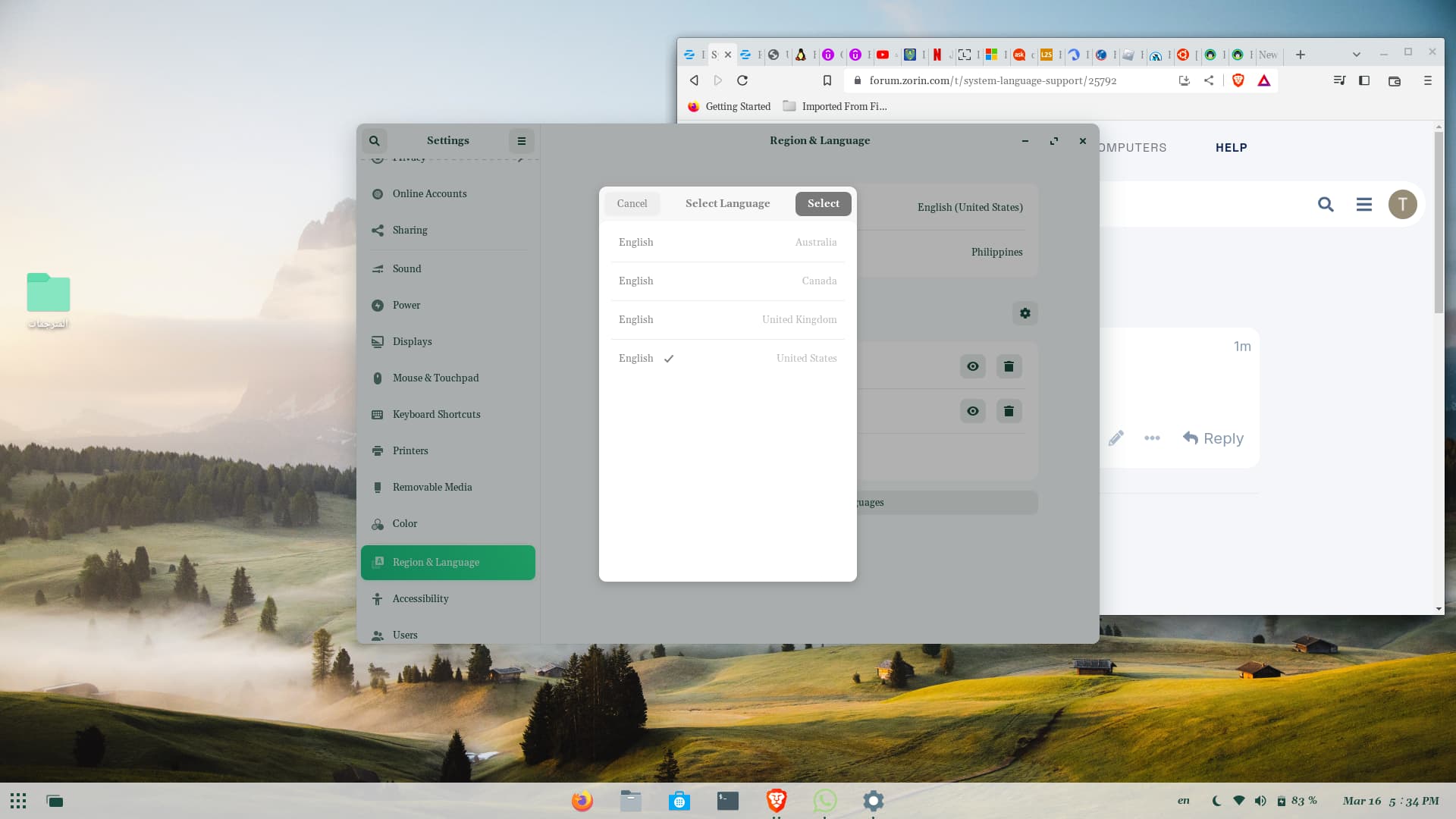Choose English United Kingdom language row

[x=727, y=320]
